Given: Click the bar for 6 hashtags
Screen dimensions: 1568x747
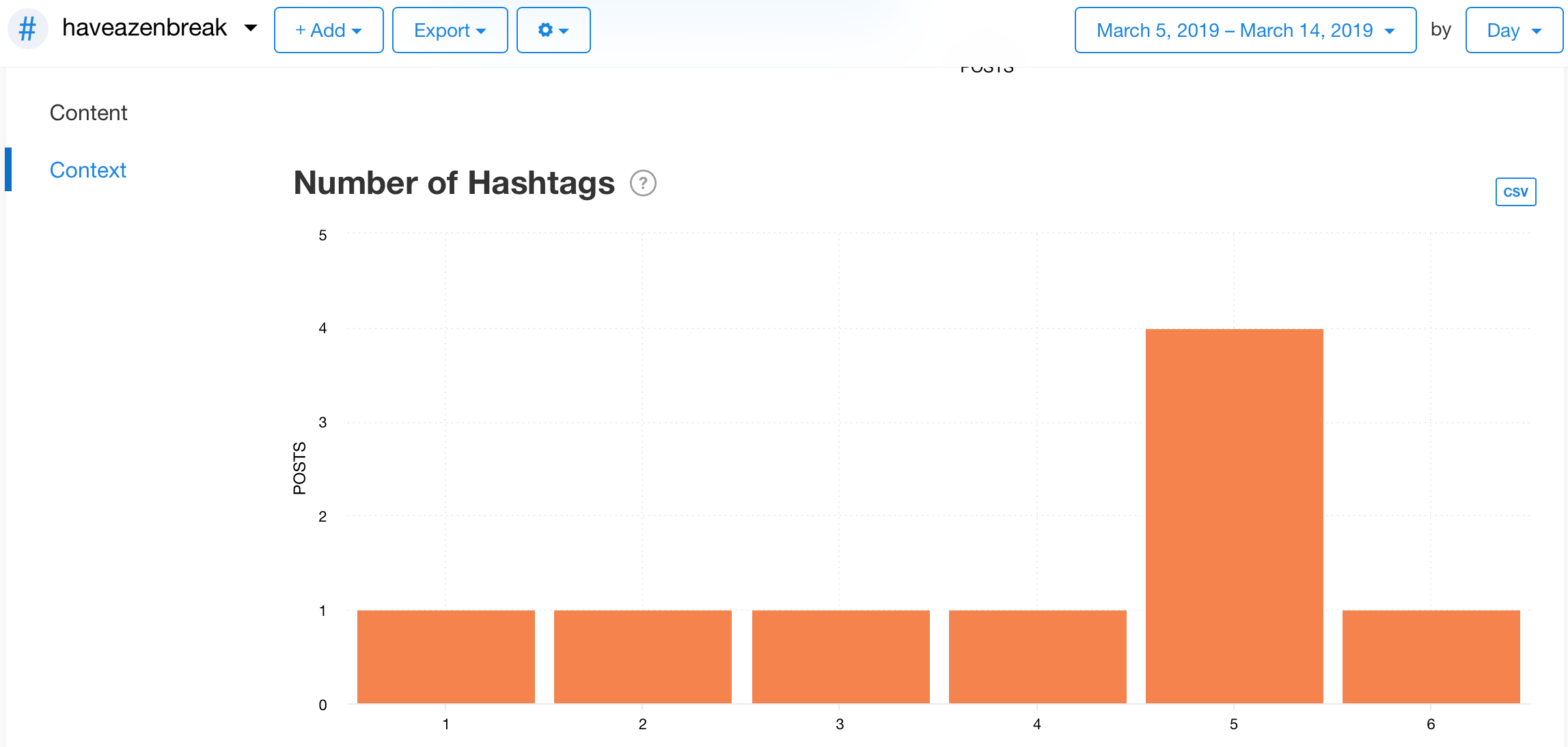Looking at the screenshot, I should [x=1431, y=656].
